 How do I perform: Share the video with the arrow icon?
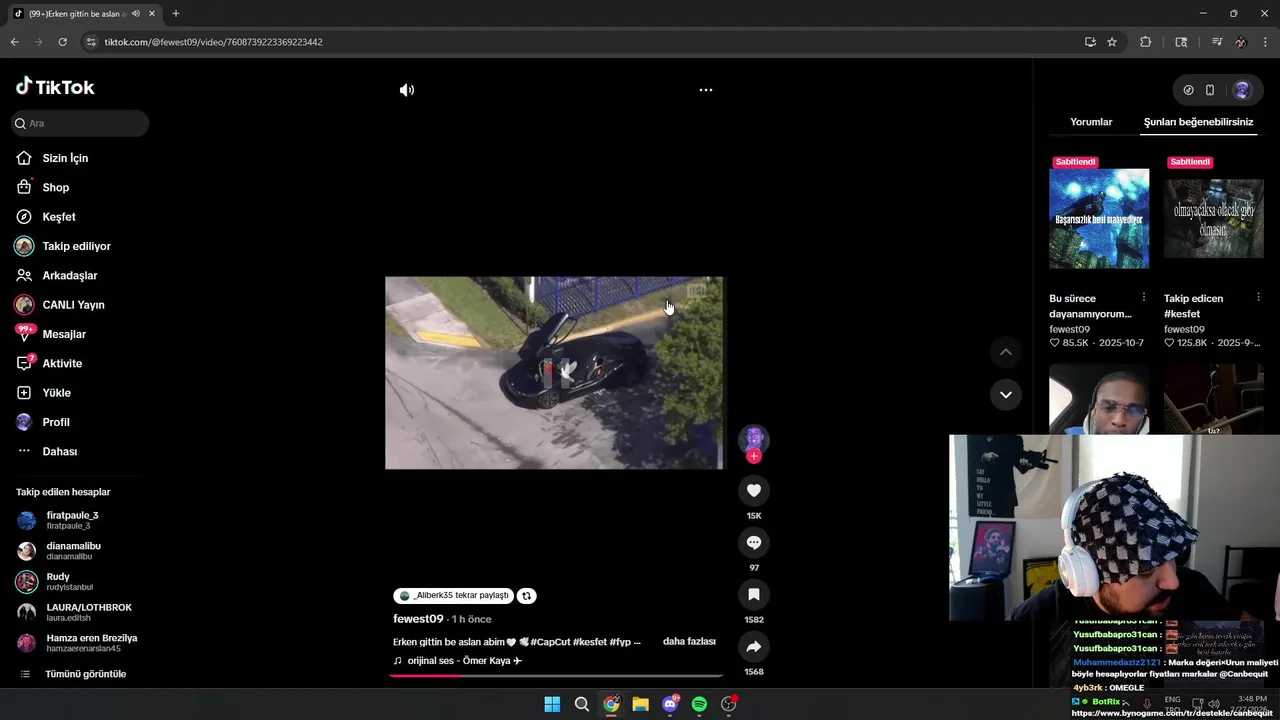click(754, 646)
